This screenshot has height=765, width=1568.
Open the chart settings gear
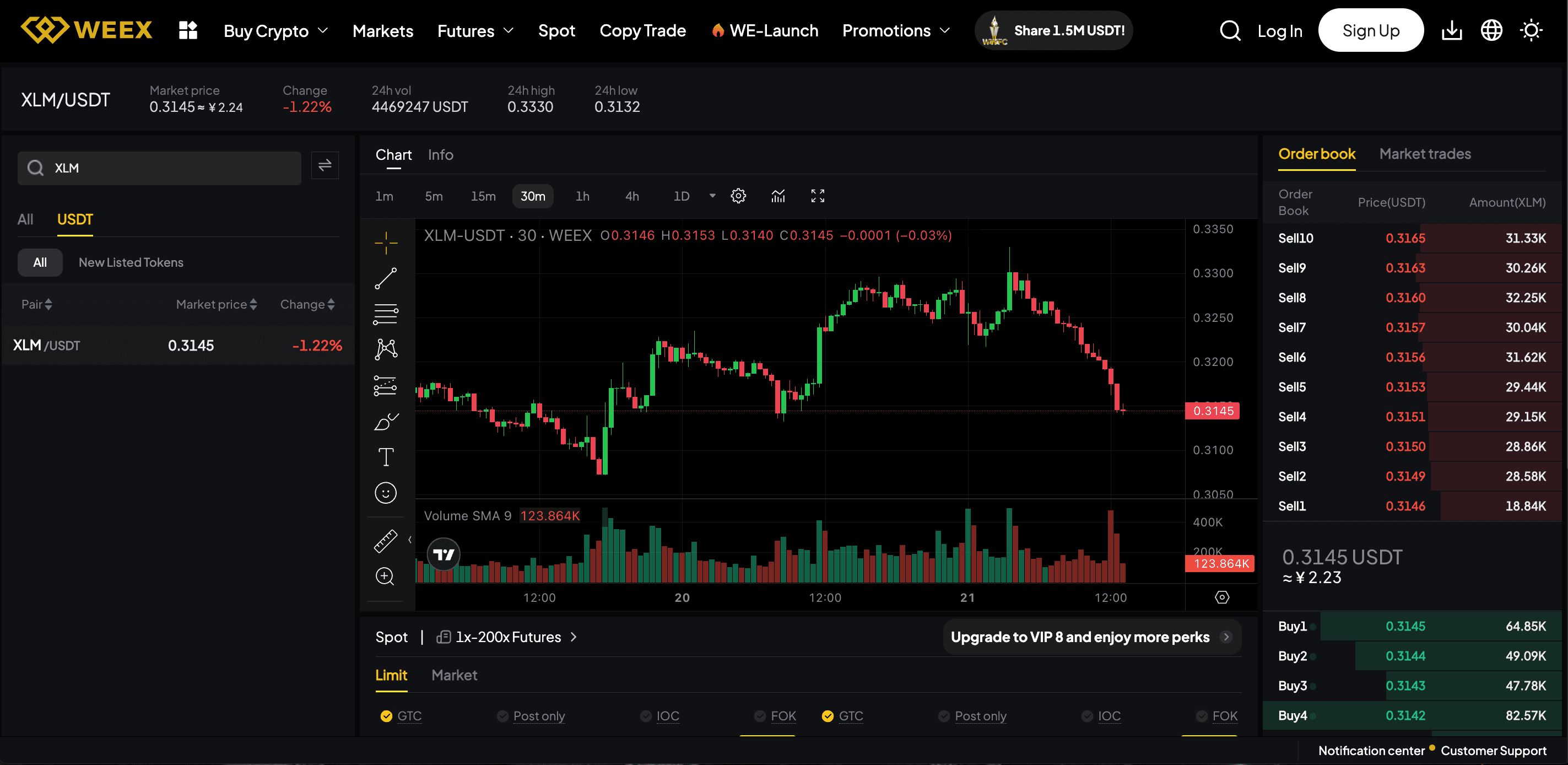738,196
